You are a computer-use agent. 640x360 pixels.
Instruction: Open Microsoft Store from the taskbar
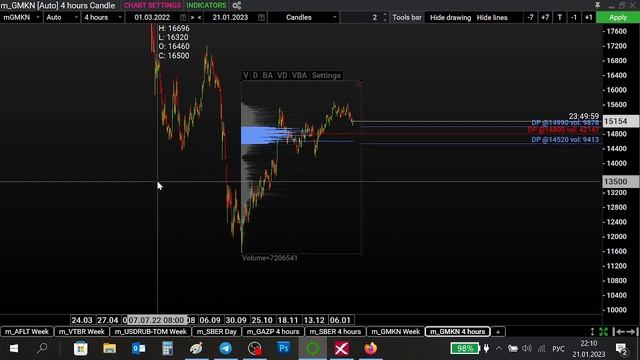tap(80, 349)
